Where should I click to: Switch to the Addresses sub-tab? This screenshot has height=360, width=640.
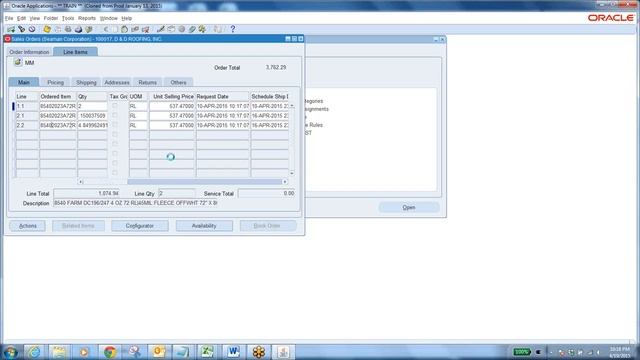pyautogui.click(x=117, y=82)
